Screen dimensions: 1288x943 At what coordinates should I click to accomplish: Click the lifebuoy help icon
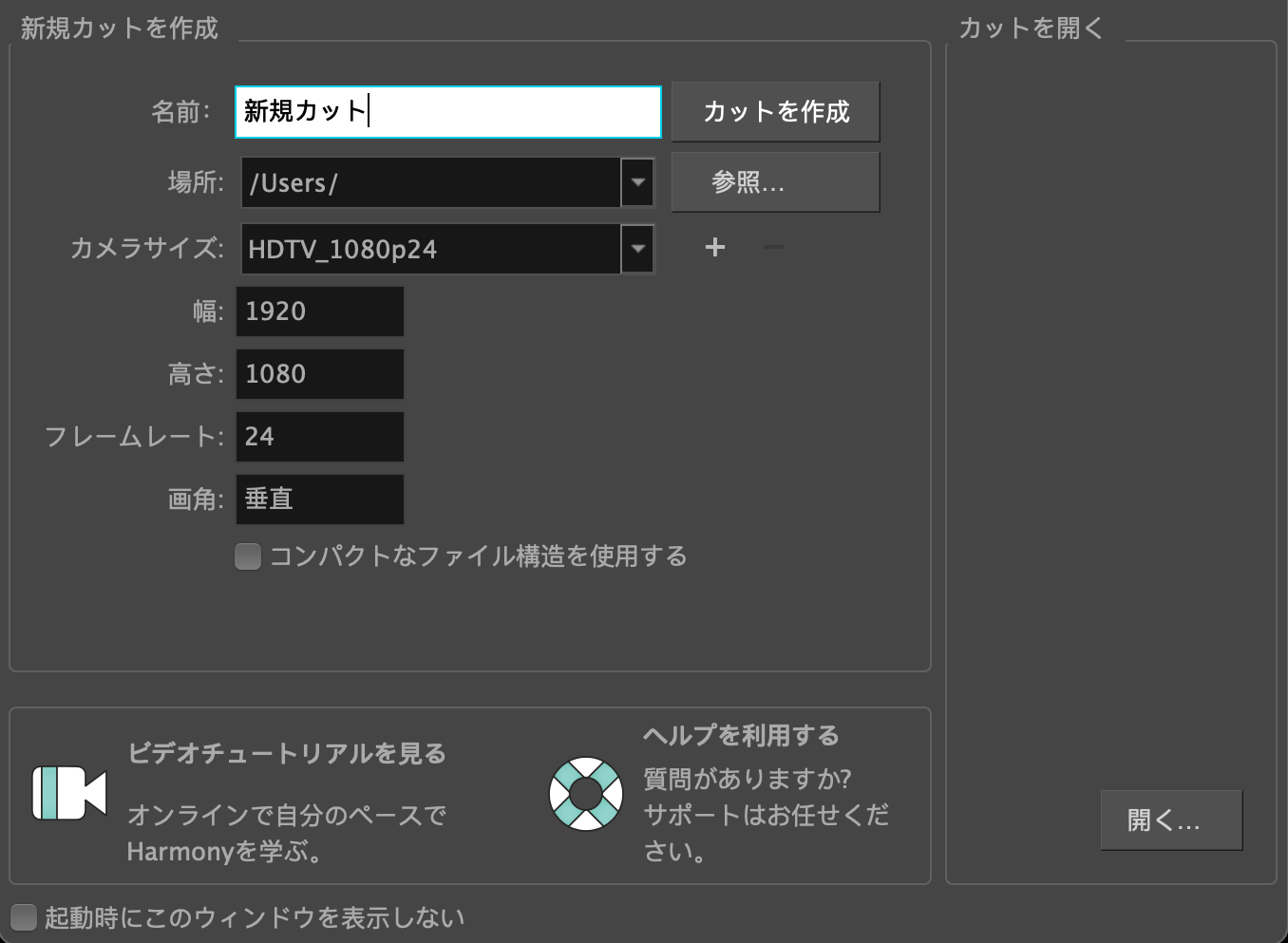coord(586,793)
